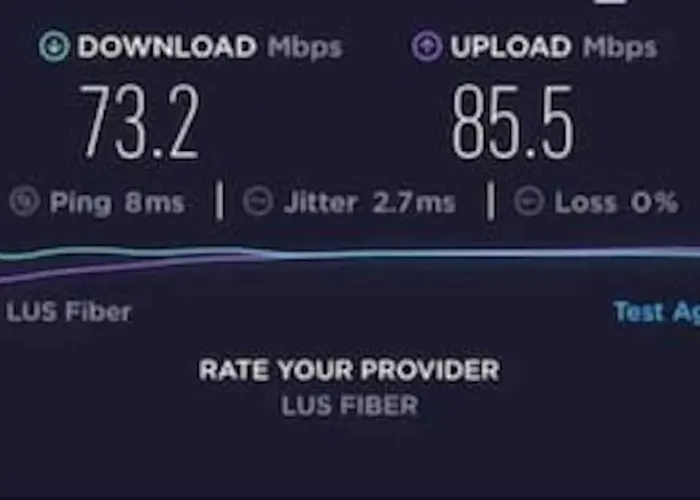Click LUS FIBER under rate your provider
Image resolution: width=700 pixels, height=500 pixels.
(350, 405)
